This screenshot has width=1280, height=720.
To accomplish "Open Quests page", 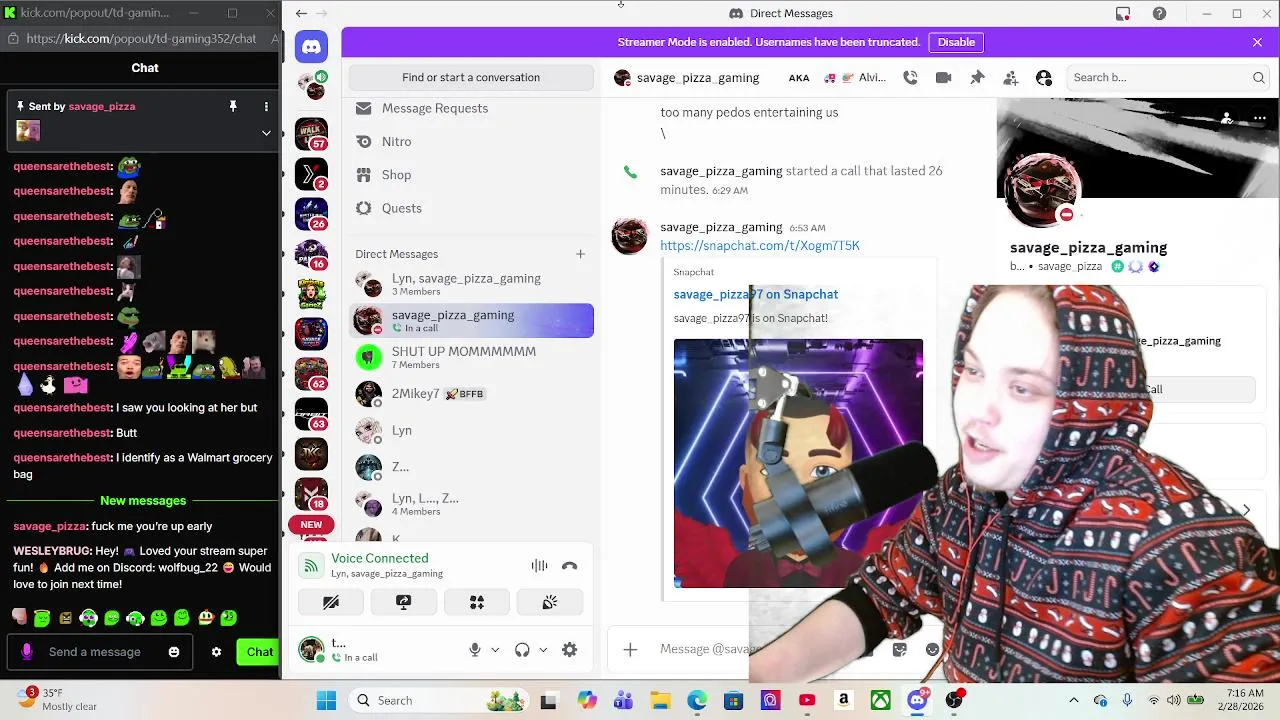I will tap(471, 208).
